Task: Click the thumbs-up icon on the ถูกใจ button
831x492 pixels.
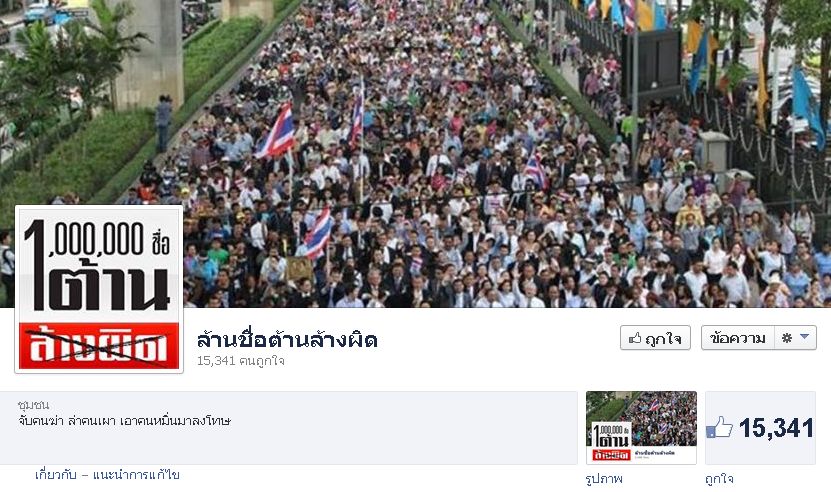Action: click(635, 338)
